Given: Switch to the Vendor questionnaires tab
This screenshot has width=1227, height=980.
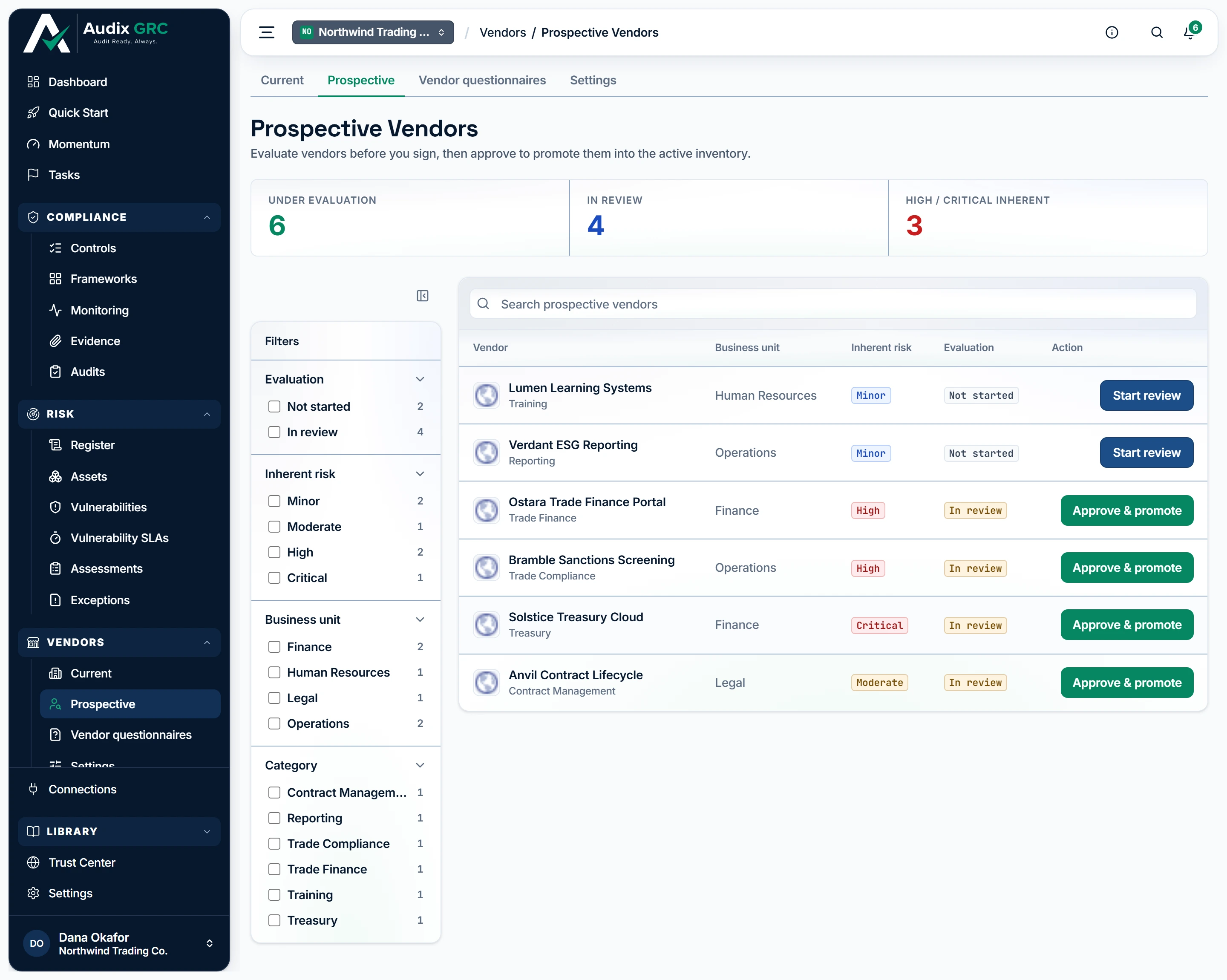Looking at the screenshot, I should [x=482, y=80].
